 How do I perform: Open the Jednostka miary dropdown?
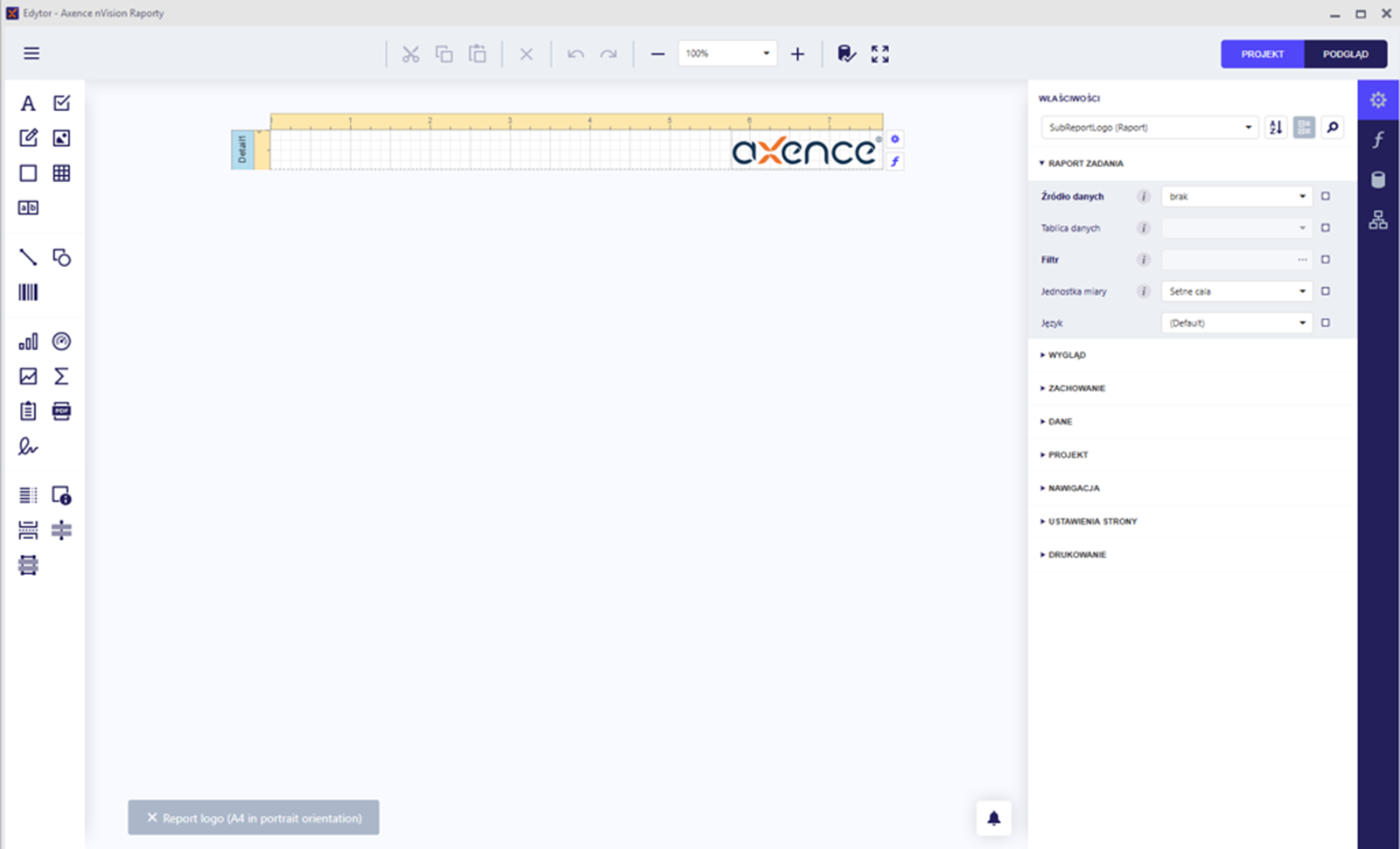(1236, 291)
